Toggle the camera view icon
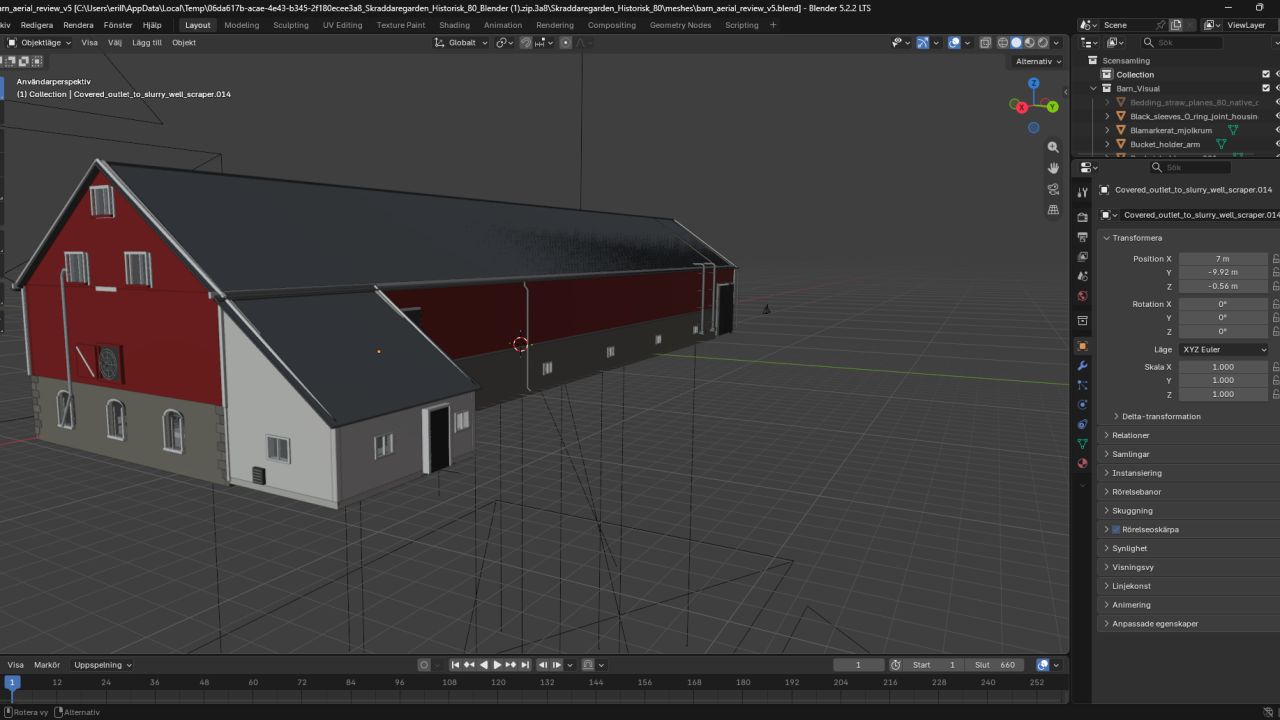 [x=1053, y=189]
